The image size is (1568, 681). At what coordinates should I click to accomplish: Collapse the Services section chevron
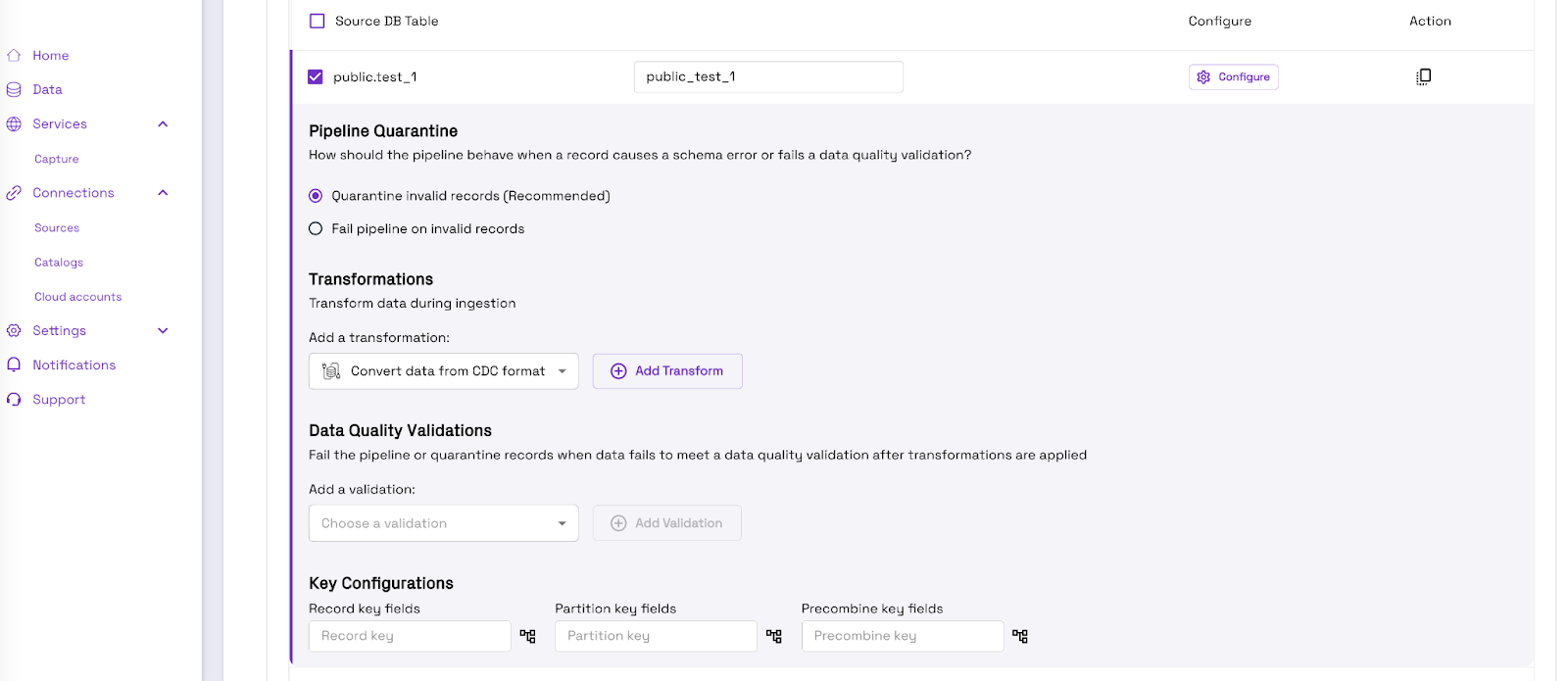(163, 124)
